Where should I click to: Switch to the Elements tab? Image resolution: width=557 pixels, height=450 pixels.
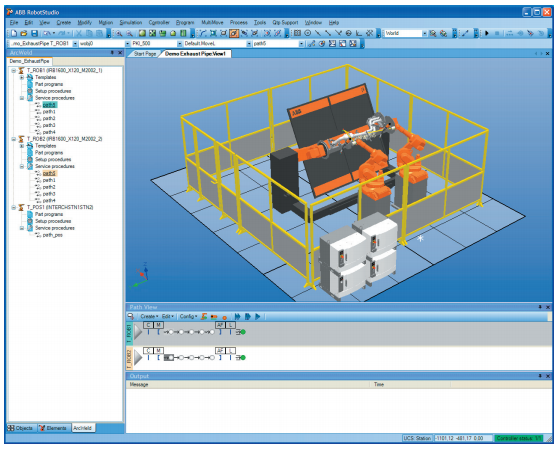click(53, 428)
